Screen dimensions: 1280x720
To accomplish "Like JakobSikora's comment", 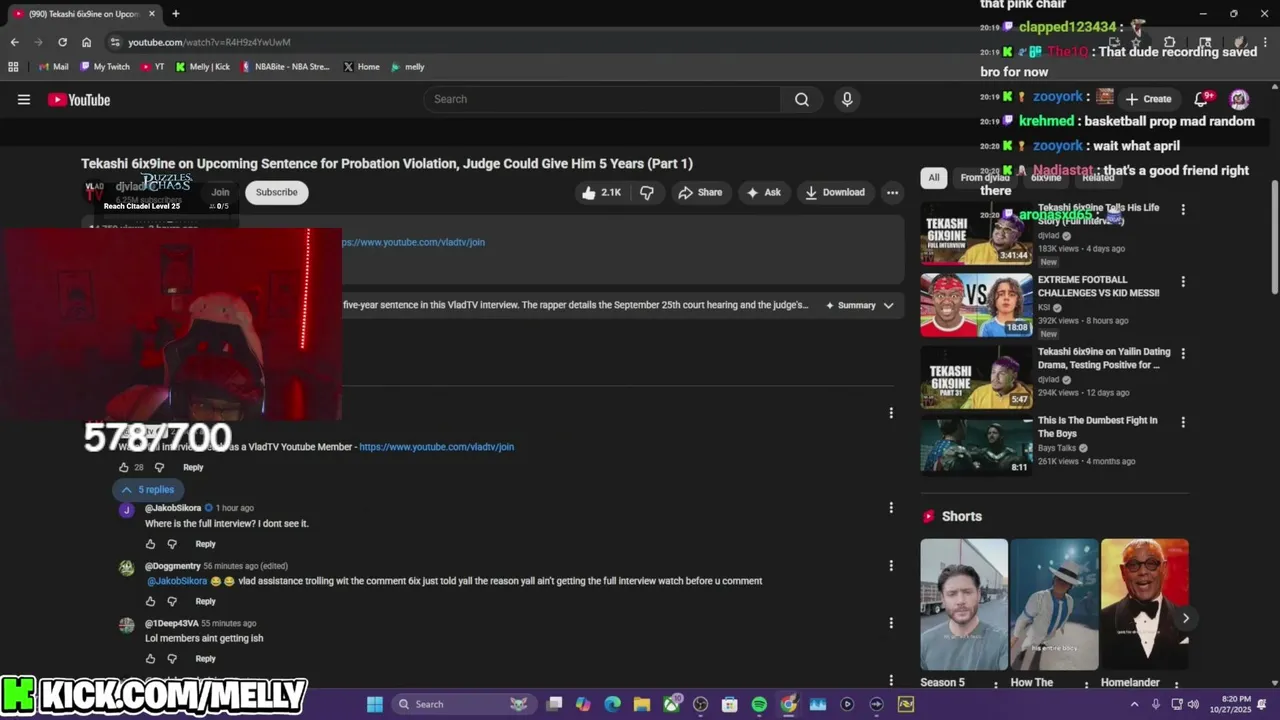I will pyautogui.click(x=151, y=544).
